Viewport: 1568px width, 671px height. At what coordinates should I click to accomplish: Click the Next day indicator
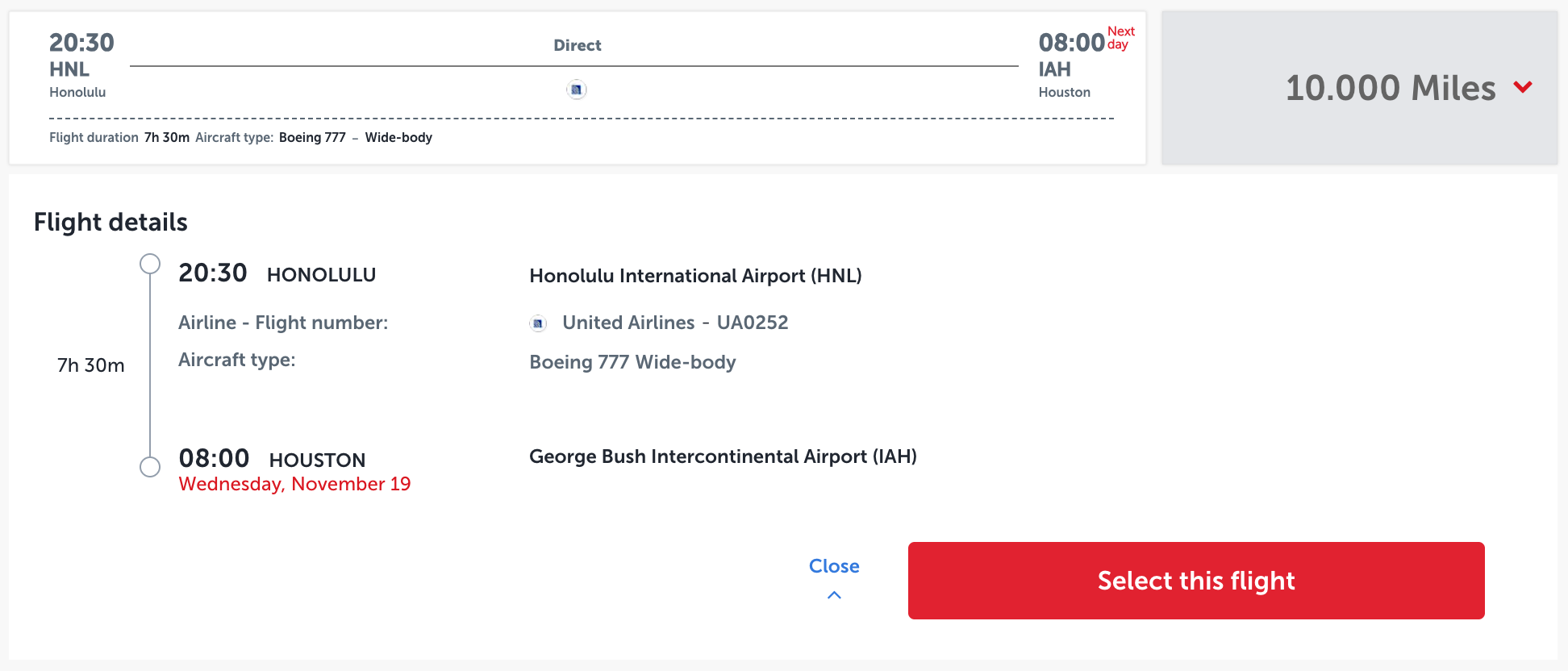(1120, 38)
